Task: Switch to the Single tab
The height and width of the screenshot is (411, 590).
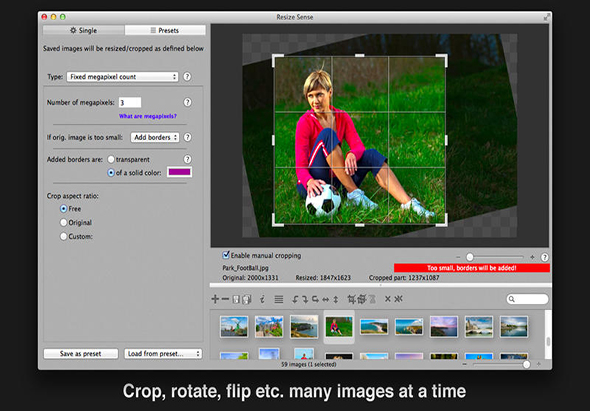Action: tap(84, 30)
